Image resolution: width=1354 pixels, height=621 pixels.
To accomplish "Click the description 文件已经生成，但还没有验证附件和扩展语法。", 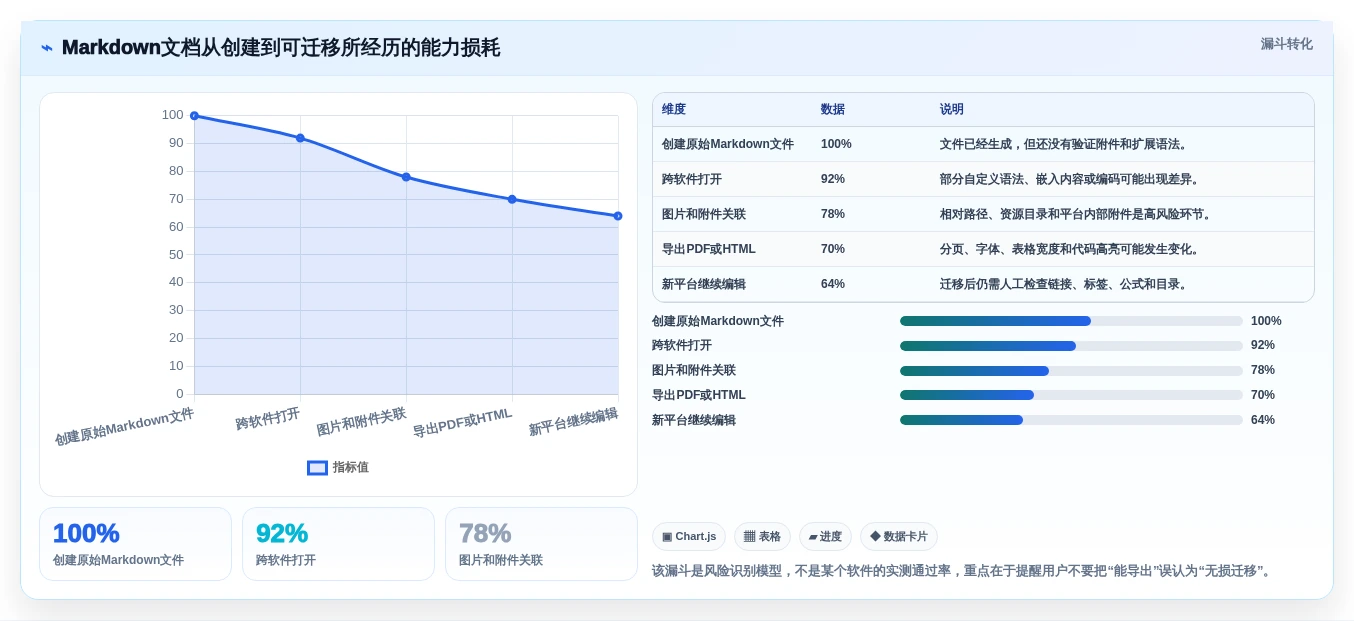I will [1066, 144].
